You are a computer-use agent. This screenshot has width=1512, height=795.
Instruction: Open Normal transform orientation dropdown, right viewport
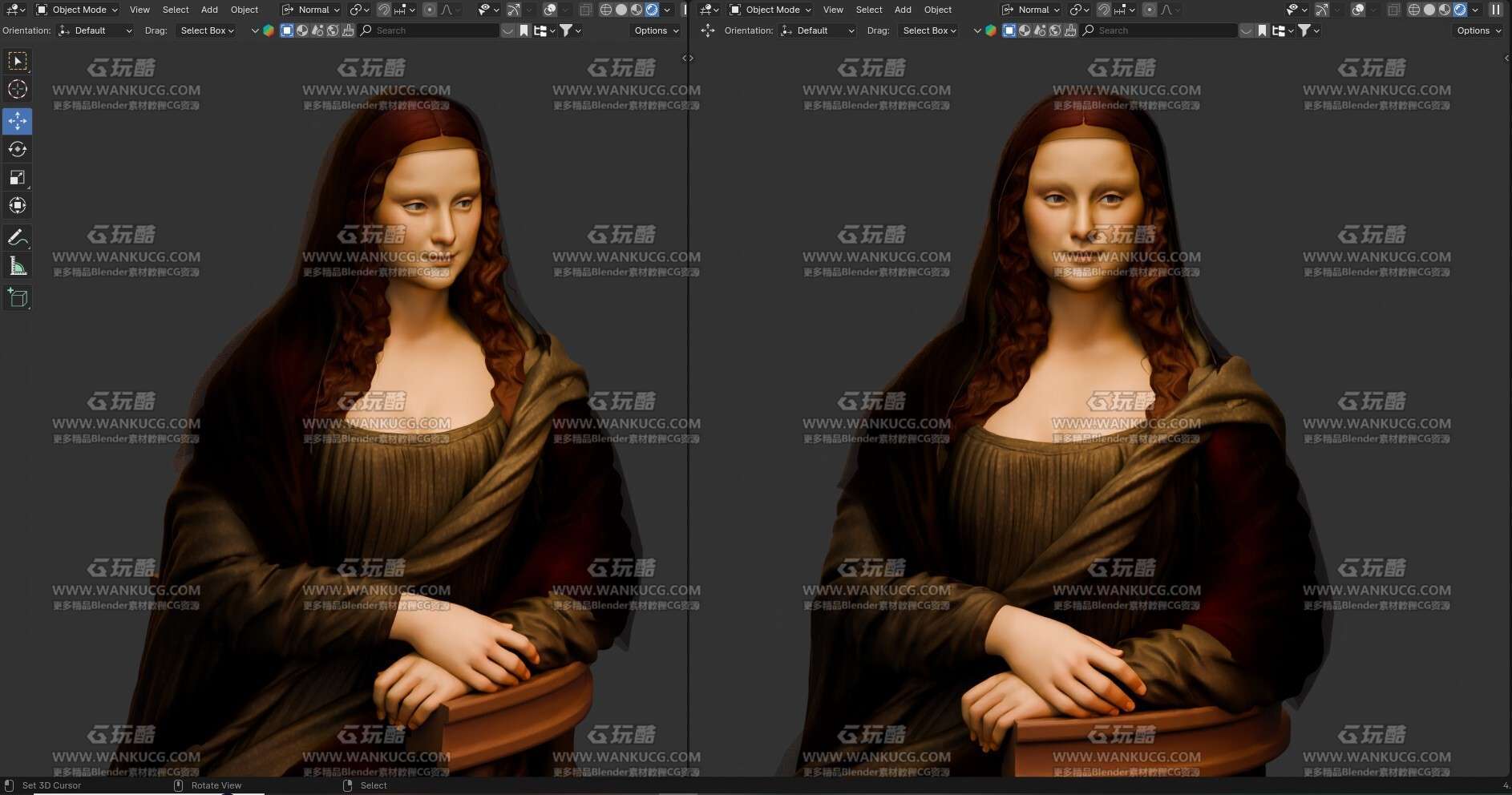point(1031,10)
